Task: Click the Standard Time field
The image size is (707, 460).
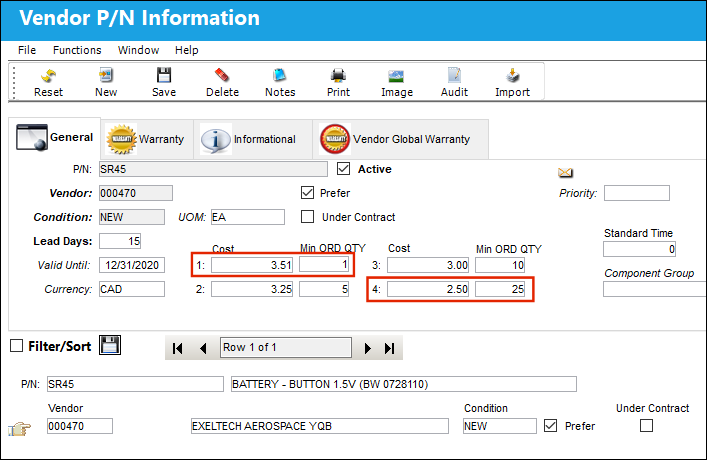Action: (639, 249)
